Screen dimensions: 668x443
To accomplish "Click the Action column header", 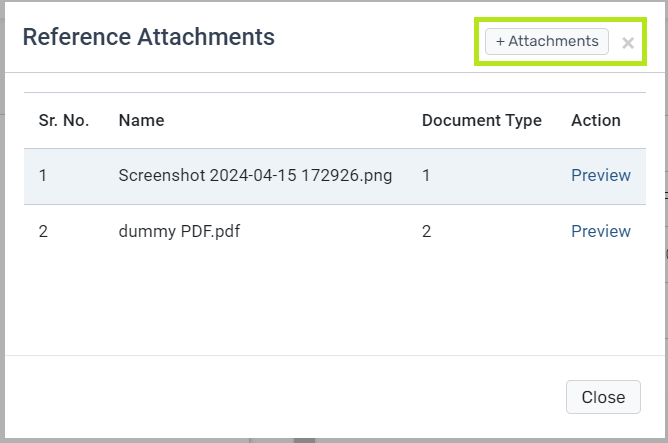I will click(596, 121).
